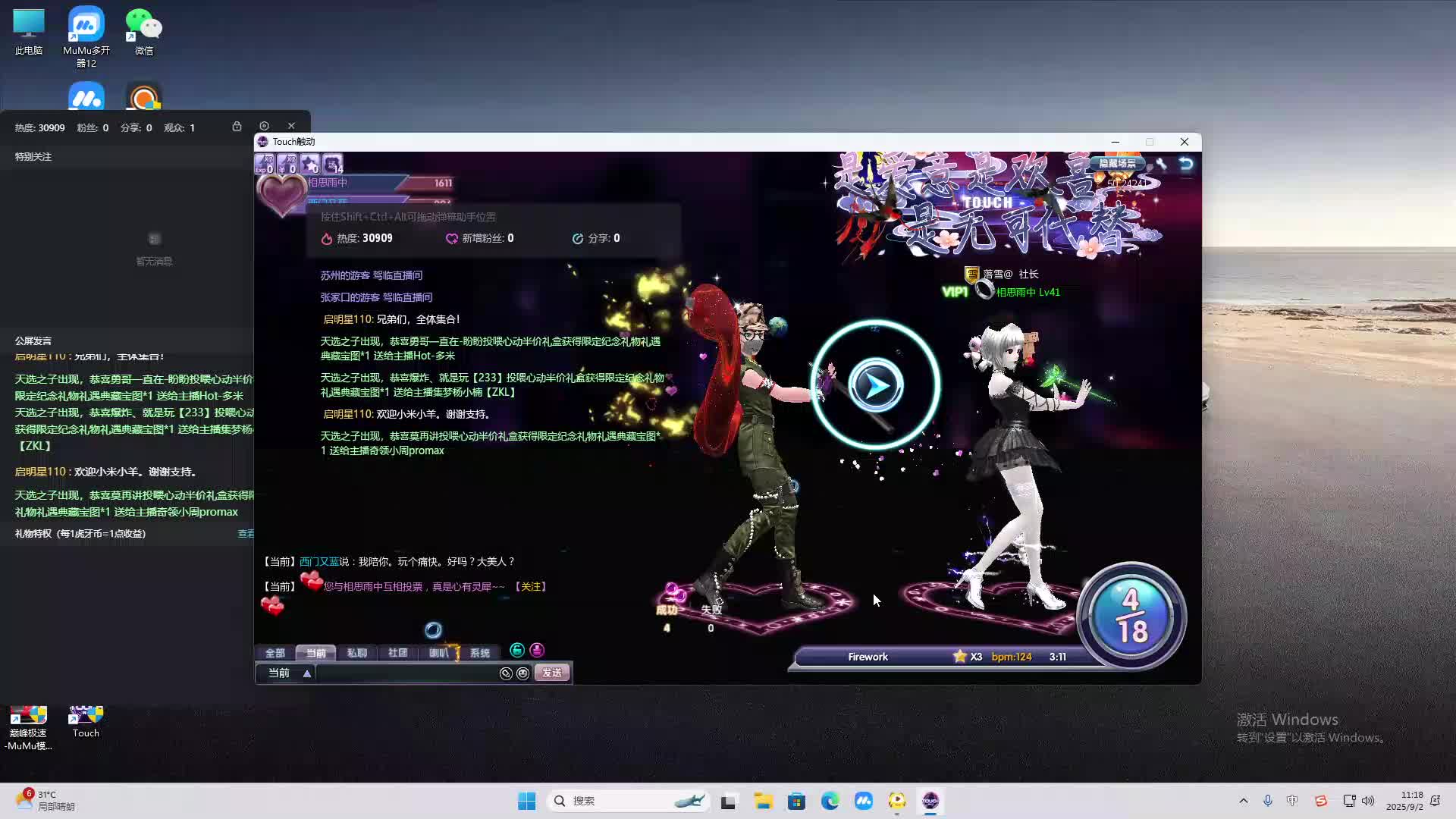Click the 【关注】 follow link
The height and width of the screenshot is (819, 1456).
(x=530, y=587)
